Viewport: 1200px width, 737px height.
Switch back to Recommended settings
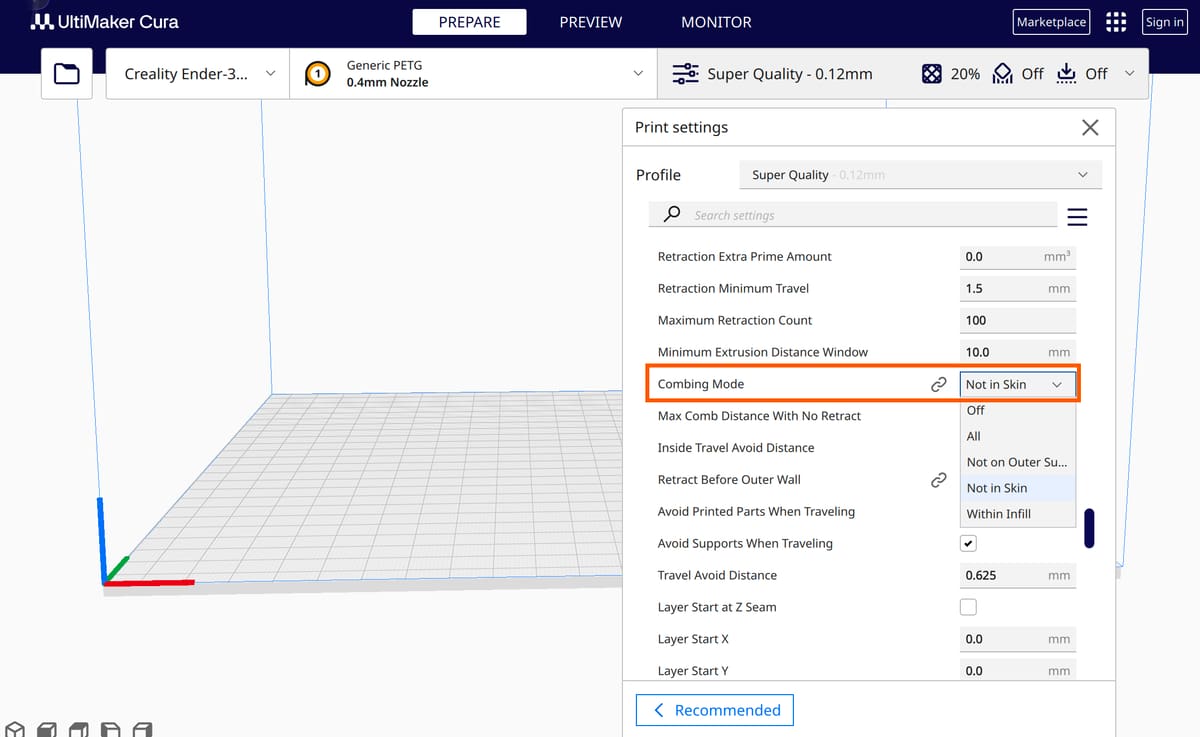click(715, 710)
